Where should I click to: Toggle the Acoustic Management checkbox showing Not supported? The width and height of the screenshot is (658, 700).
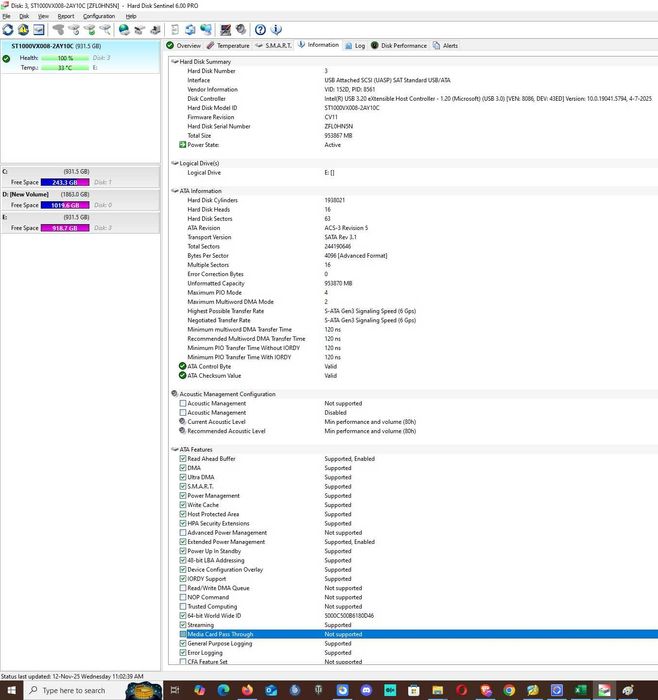click(x=183, y=403)
